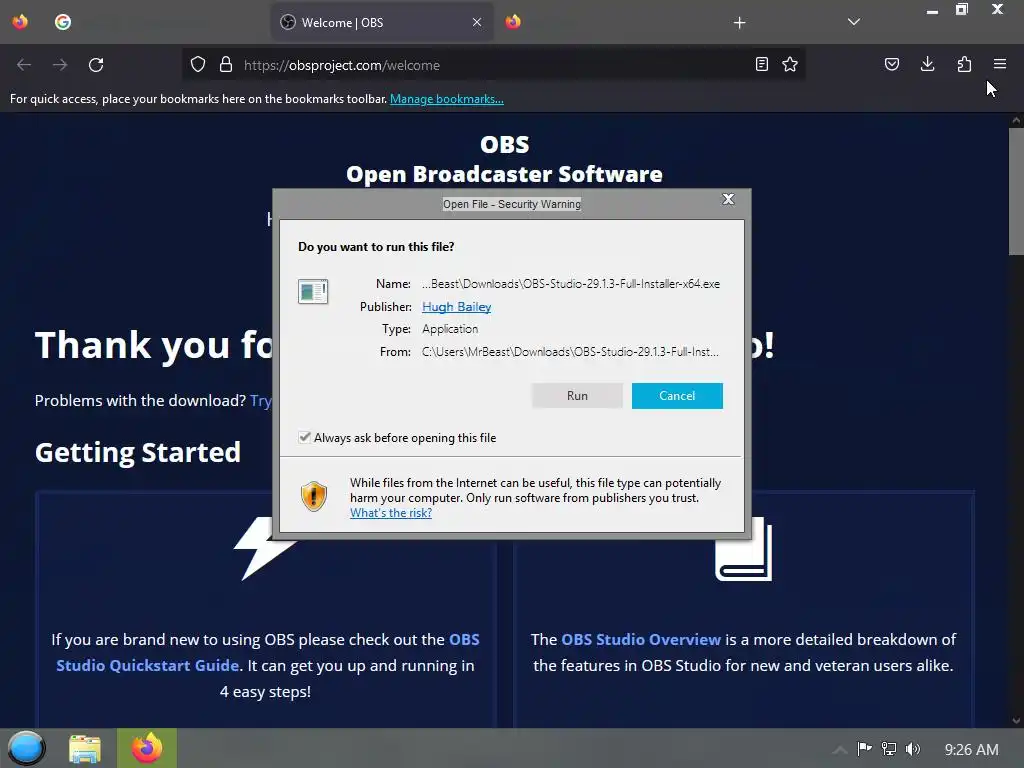Go forward to next page

[x=60, y=65]
